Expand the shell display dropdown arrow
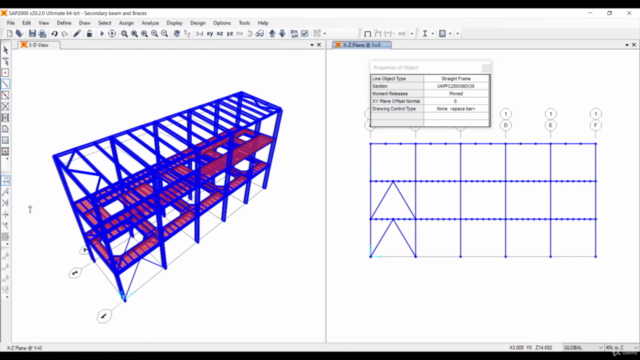 point(450,34)
